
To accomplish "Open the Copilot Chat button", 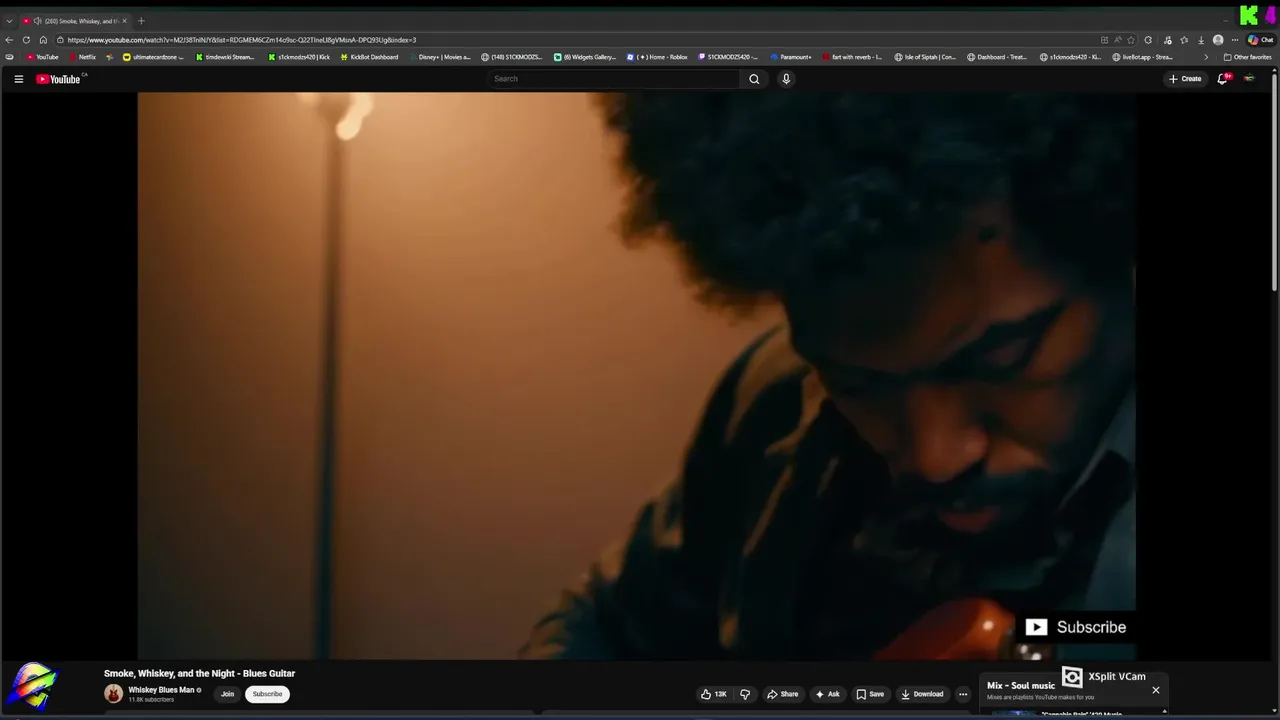I will click(1260, 40).
